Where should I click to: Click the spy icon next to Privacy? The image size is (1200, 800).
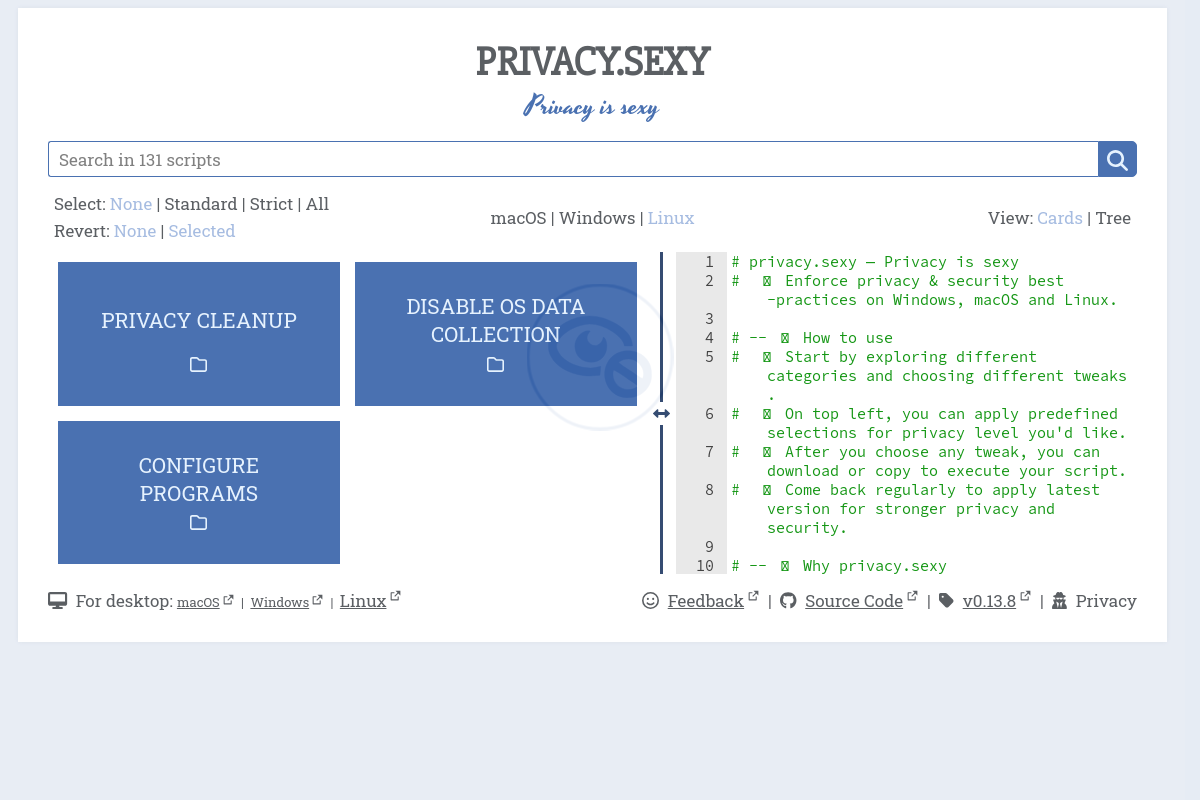(1060, 601)
